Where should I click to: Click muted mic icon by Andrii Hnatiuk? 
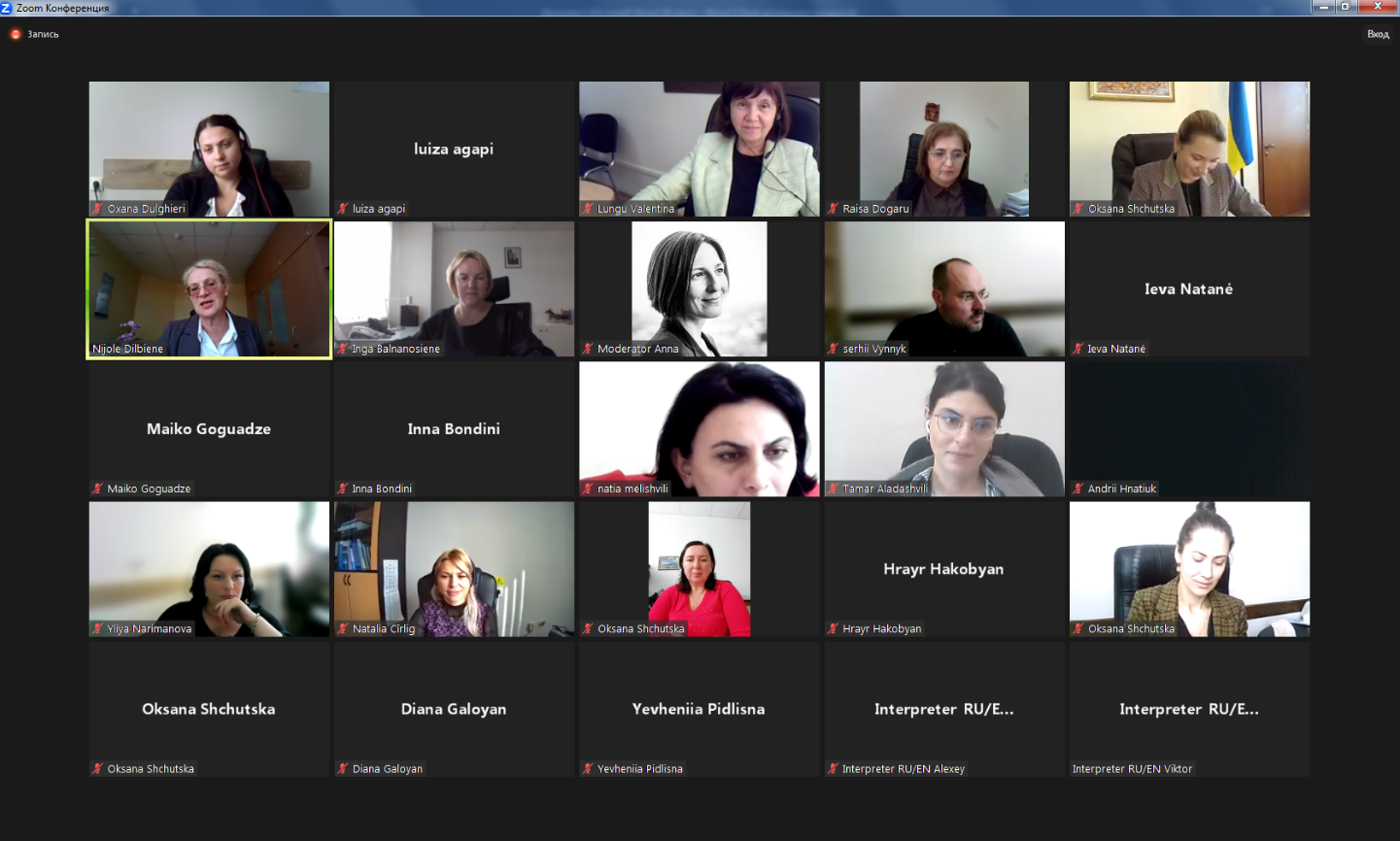pyautogui.click(x=1078, y=488)
